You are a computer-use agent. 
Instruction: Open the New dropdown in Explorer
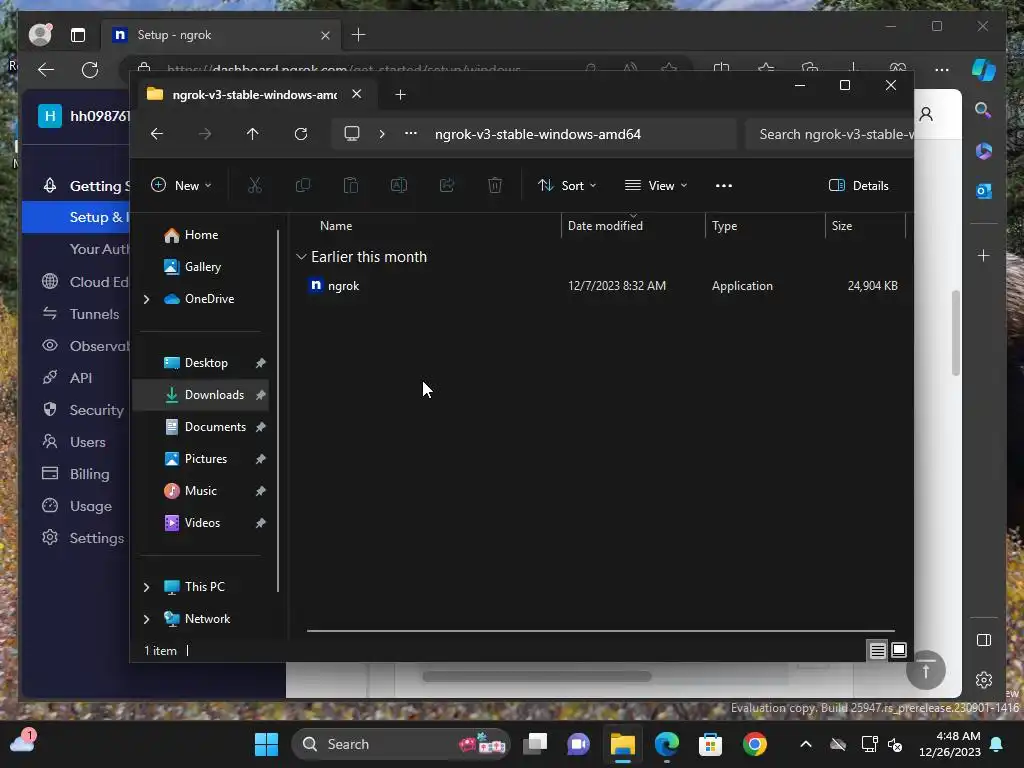coord(182,185)
